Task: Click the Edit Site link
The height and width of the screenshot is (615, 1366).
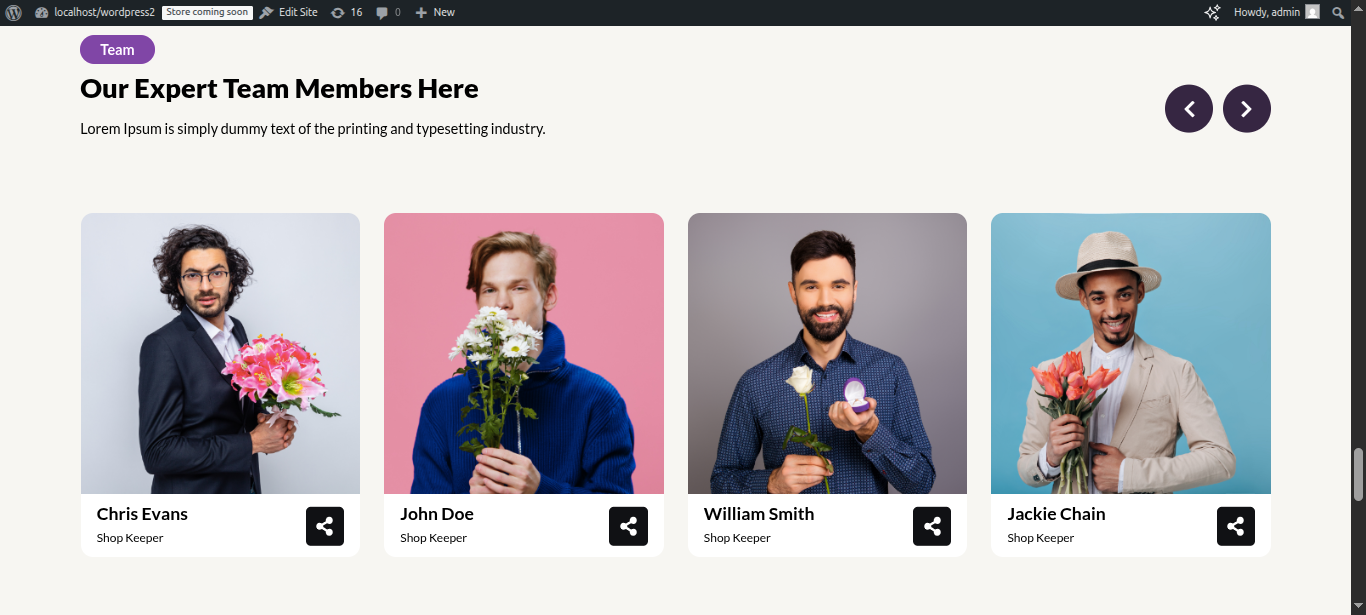Action: click(x=288, y=12)
